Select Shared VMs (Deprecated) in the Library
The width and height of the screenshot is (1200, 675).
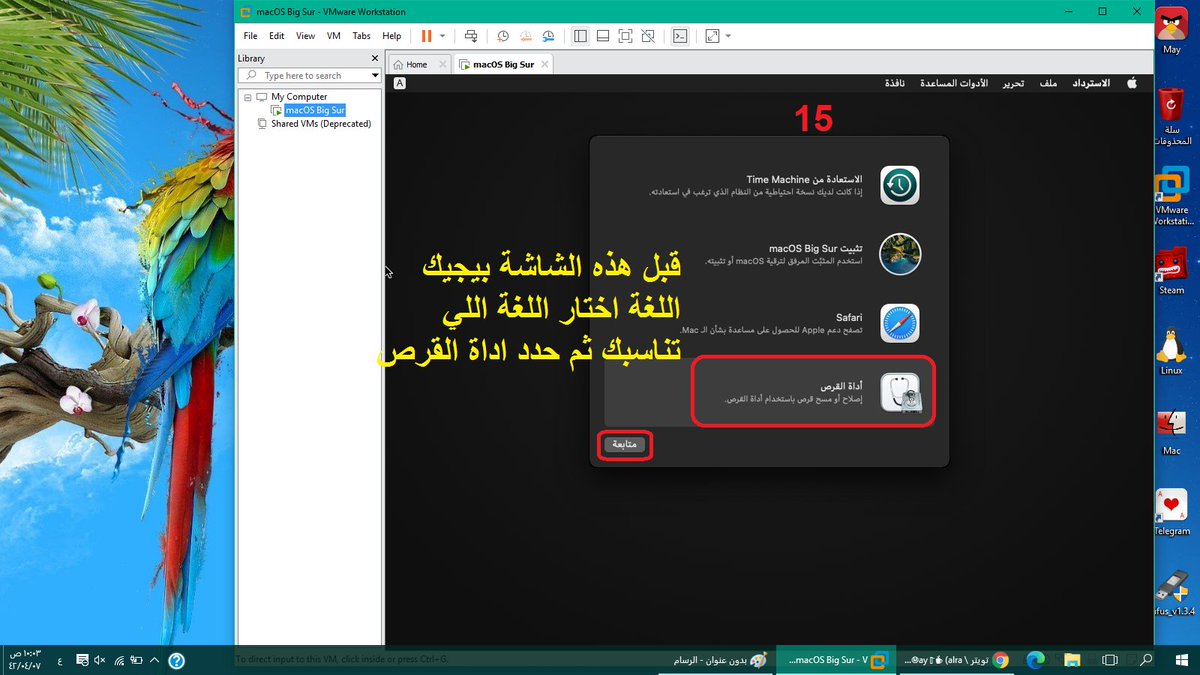pos(321,124)
